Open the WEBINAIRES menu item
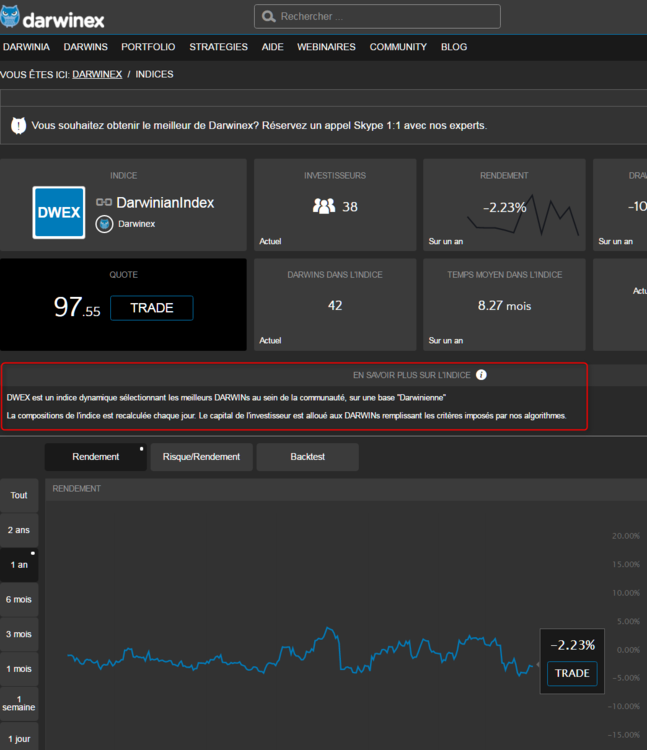The height and width of the screenshot is (750, 647). coord(326,47)
